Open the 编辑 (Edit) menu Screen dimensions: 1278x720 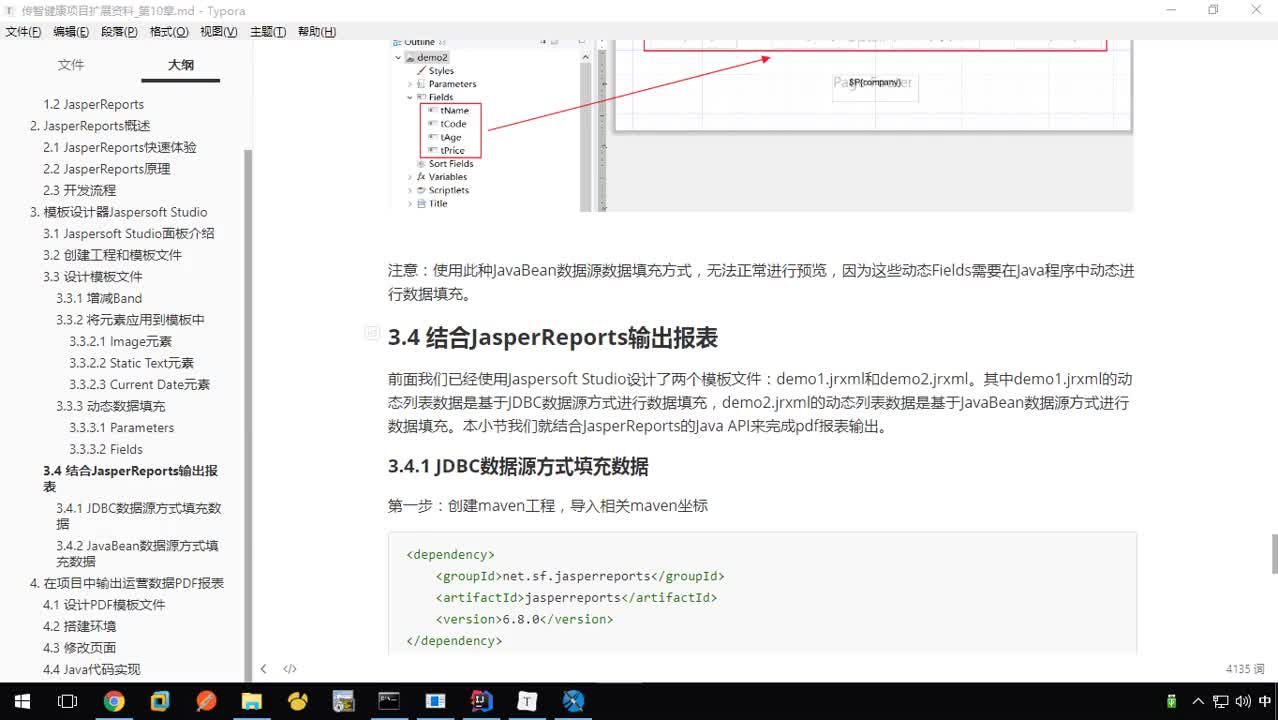[71, 32]
